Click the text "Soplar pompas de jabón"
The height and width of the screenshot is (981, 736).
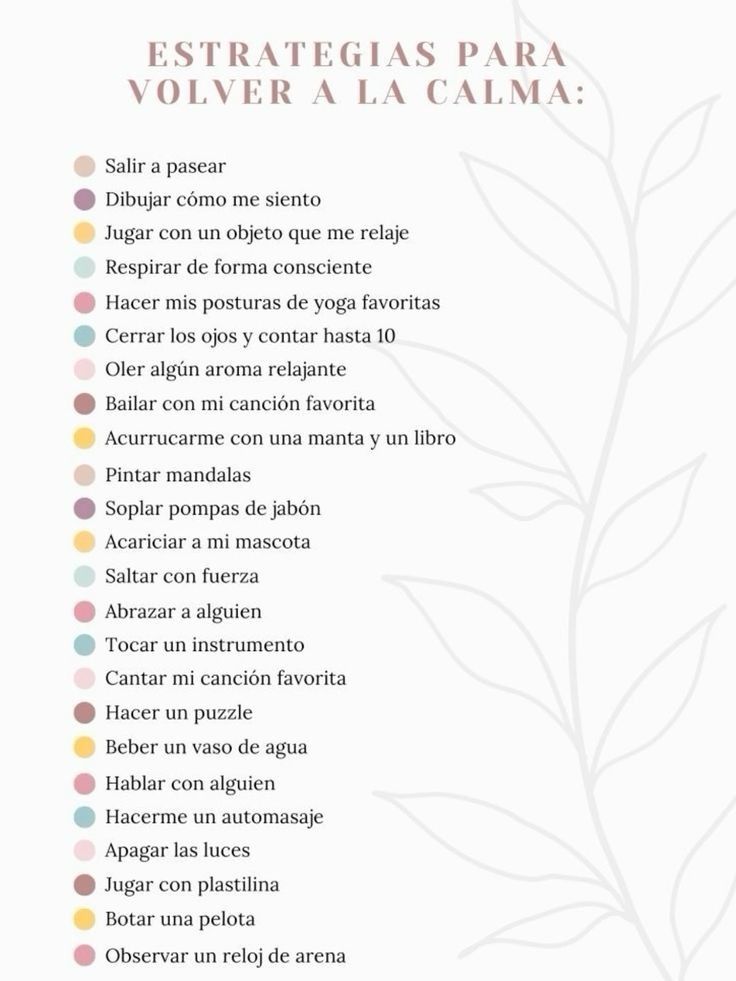[x=213, y=508]
